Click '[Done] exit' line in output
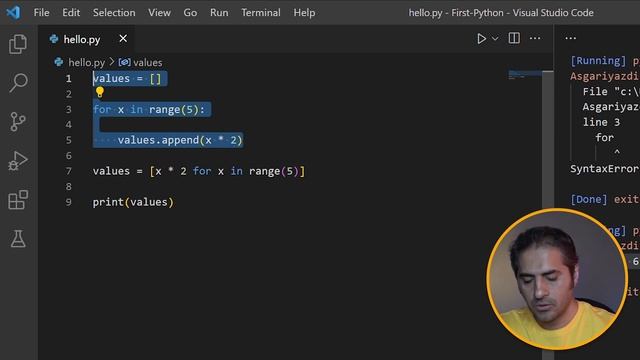This screenshot has width=640, height=360. (x=604, y=199)
